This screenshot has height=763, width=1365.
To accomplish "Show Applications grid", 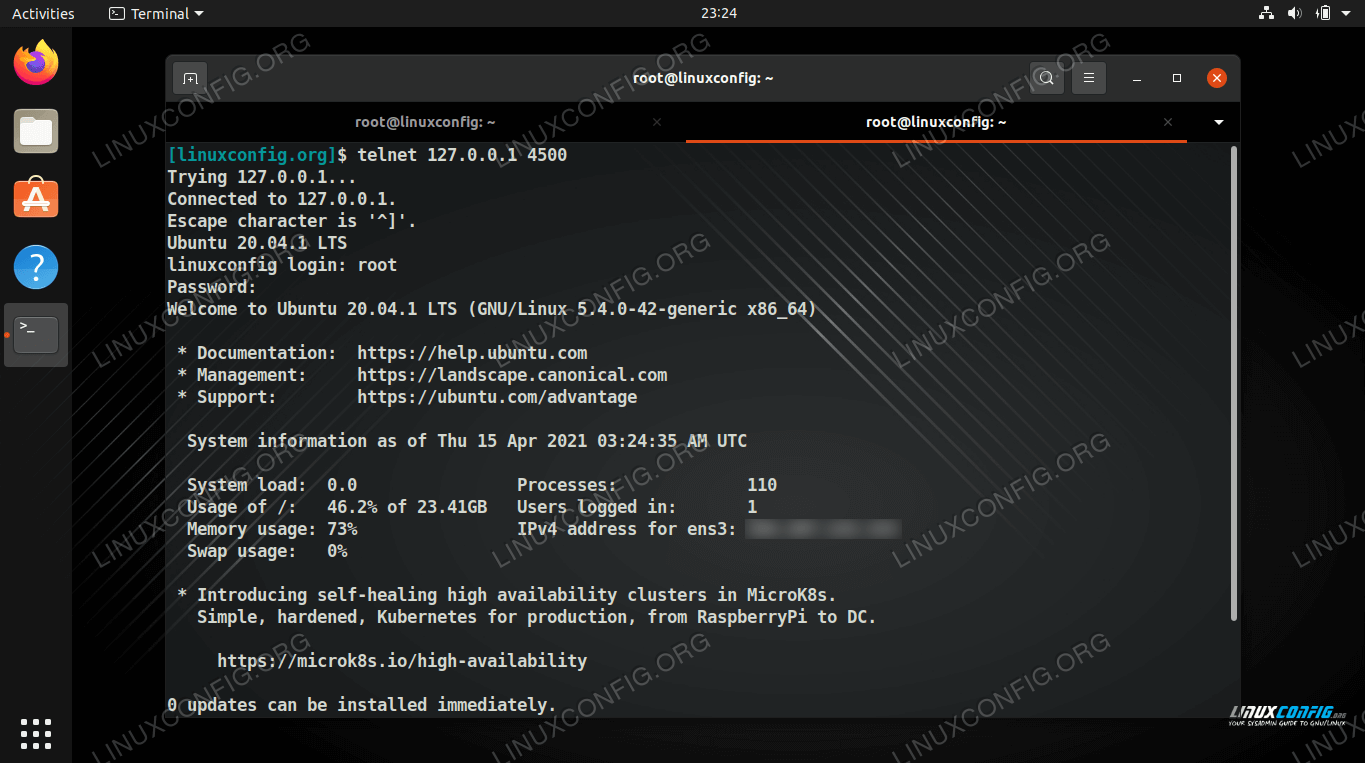I will click(x=36, y=733).
